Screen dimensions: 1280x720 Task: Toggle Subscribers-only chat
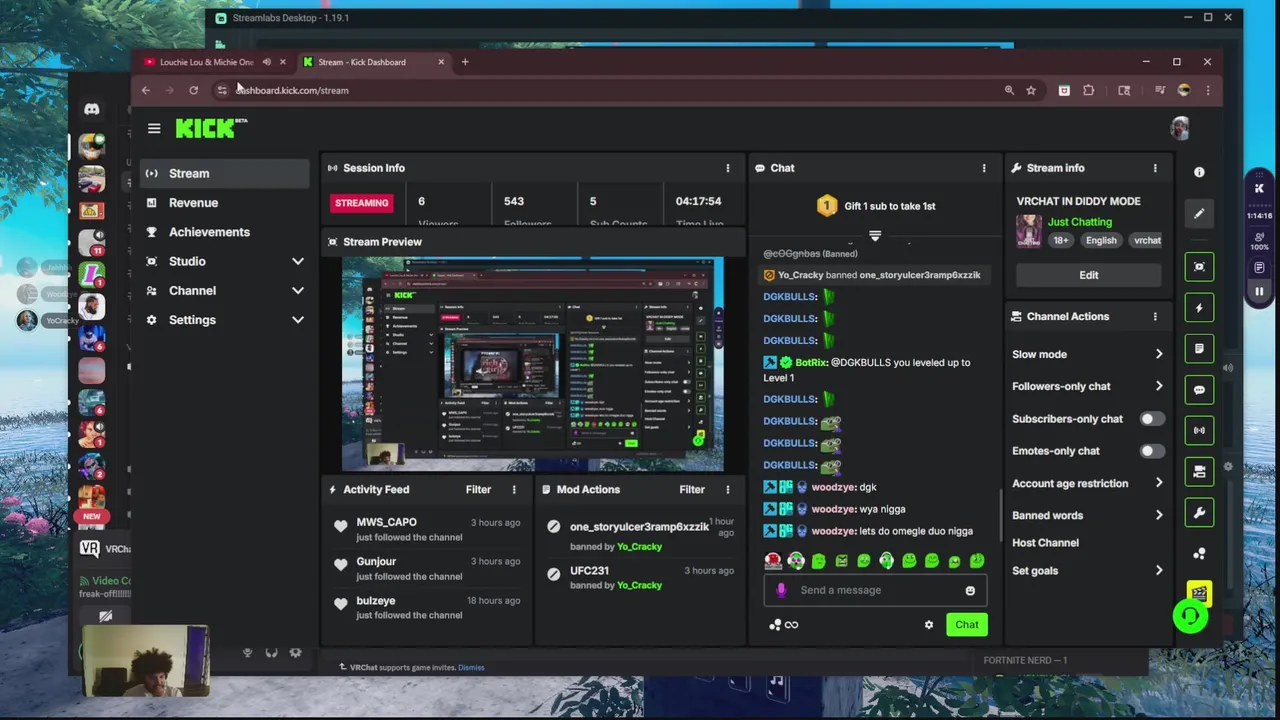click(x=1152, y=419)
